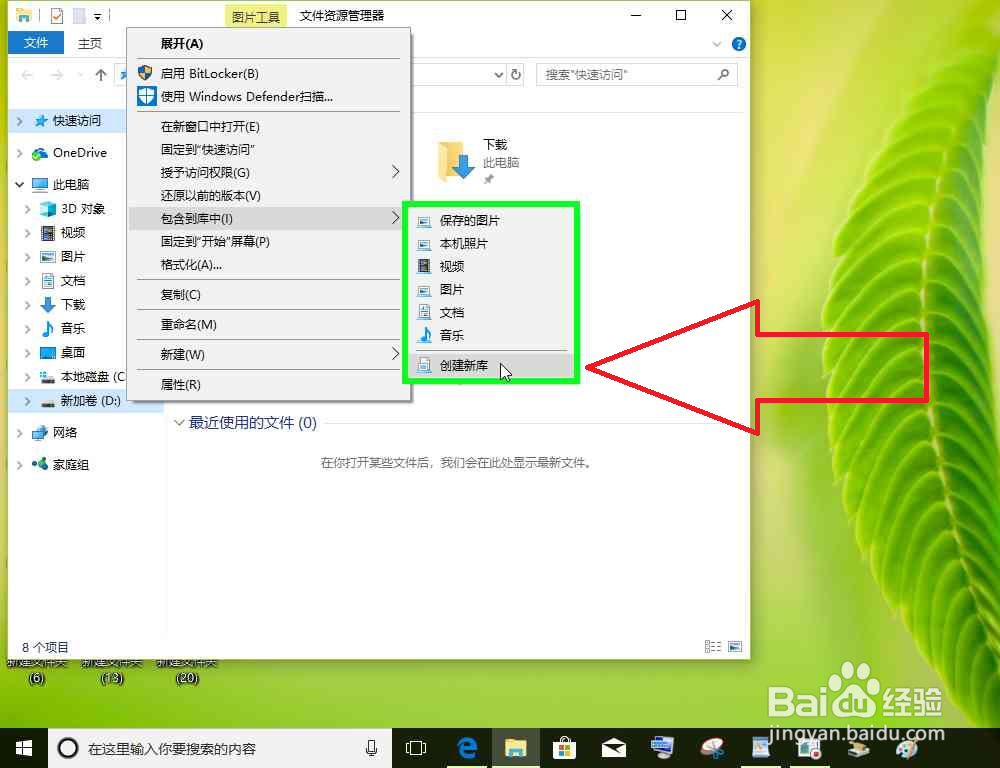Open Mail app from taskbar

coord(614,748)
